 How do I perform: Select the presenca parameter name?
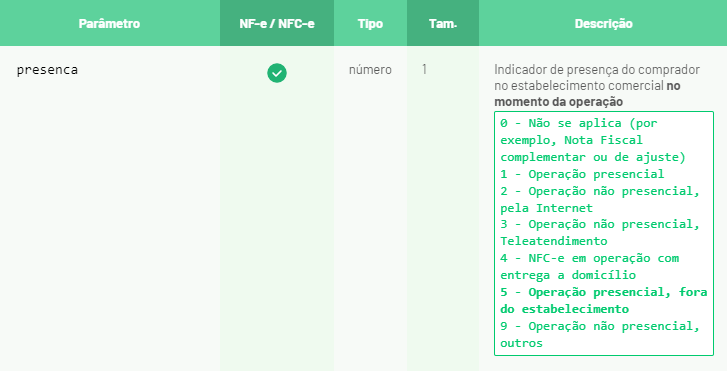(47, 70)
